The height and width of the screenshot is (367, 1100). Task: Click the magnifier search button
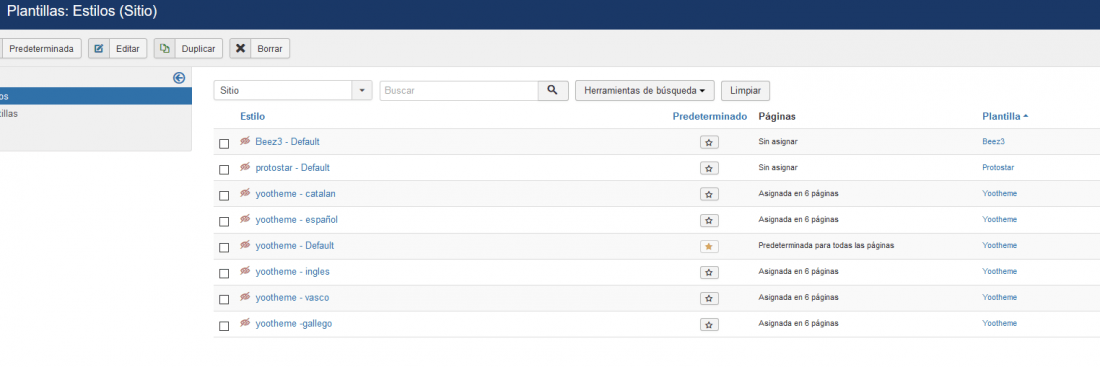pyautogui.click(x=553, y=90)
